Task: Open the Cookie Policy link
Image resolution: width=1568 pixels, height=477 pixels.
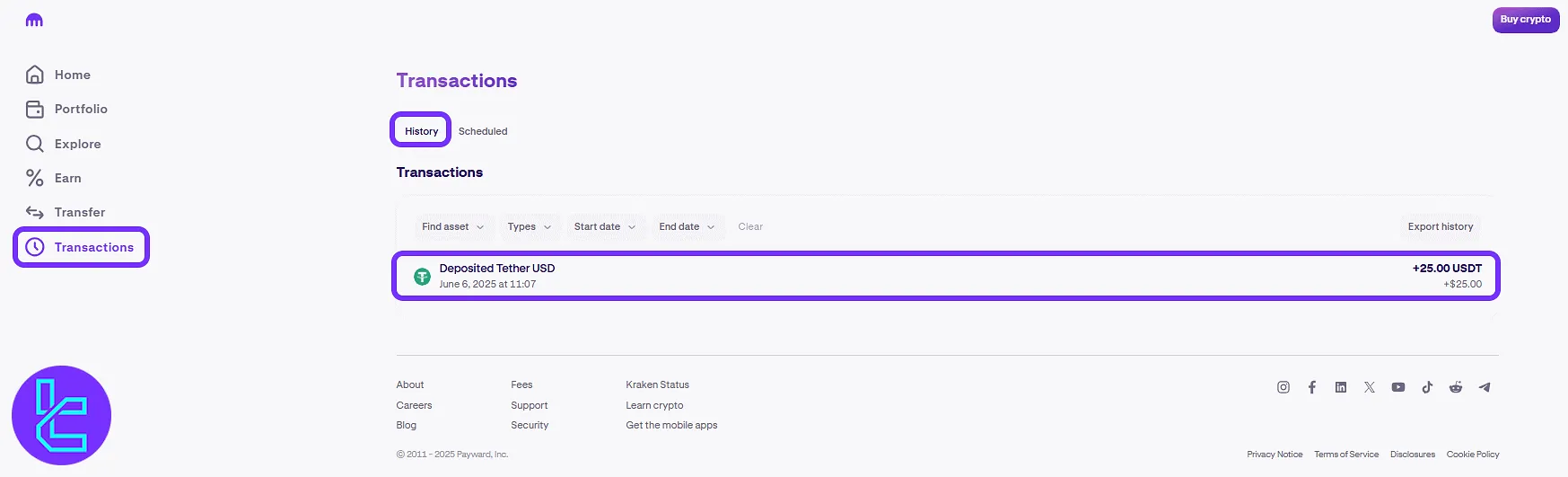Action: pyautogui.click(x=1473, y=455)
